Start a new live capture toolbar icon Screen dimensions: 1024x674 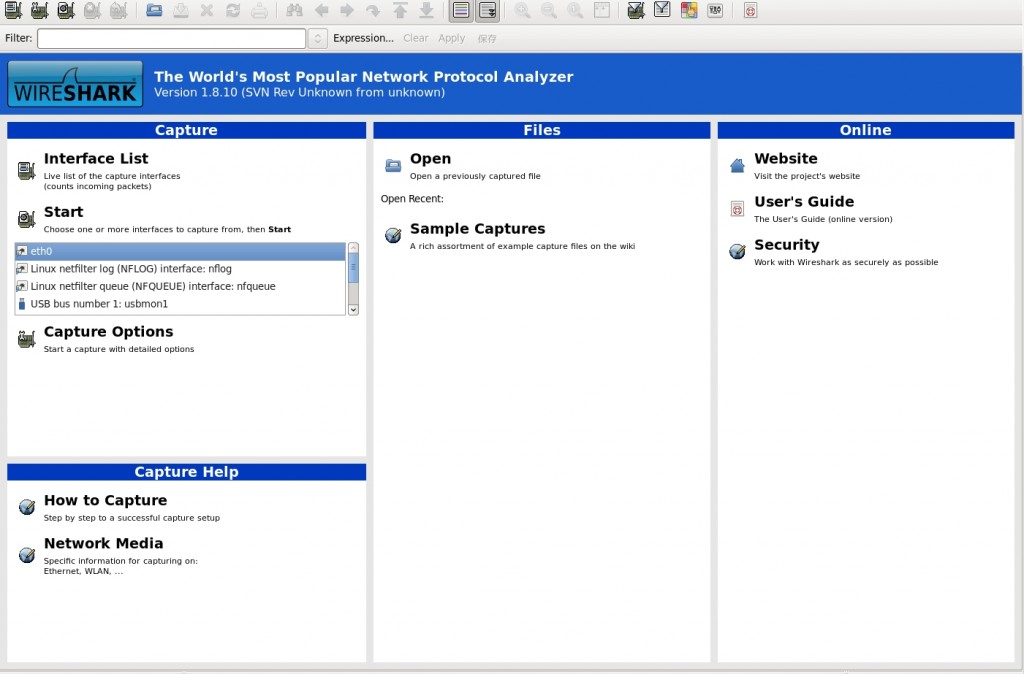(x=65, y=10)
